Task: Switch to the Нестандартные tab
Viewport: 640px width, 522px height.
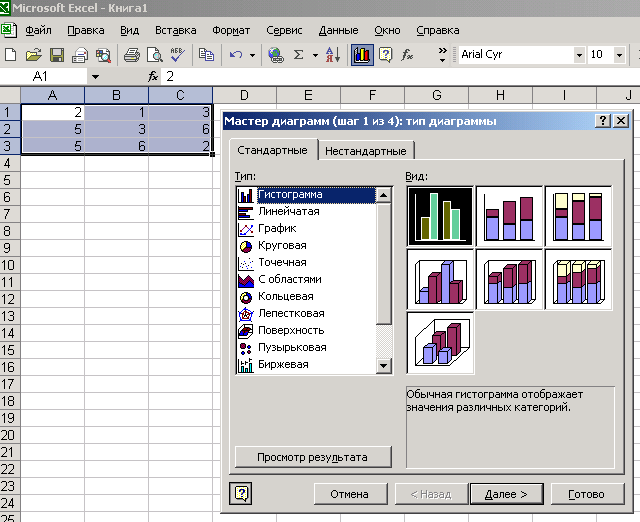Action: click(x=366, y=151)
